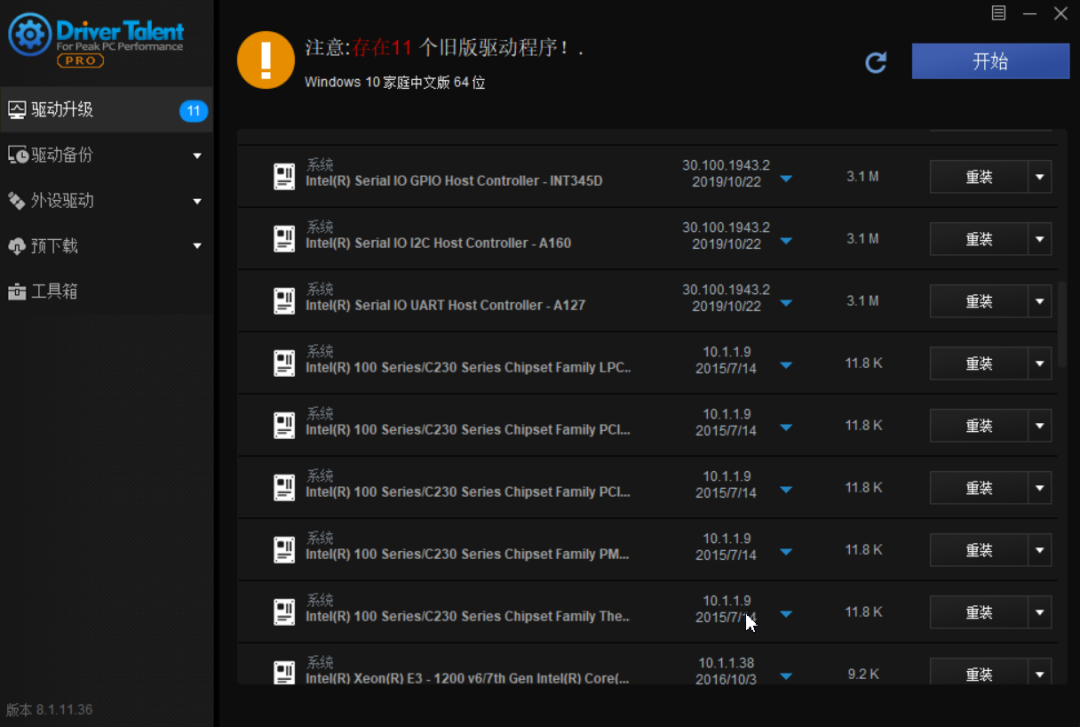Click device icon for Chipset Family LPC row
The width and height of the screenshot is (1080, 727).
[284, 363]
